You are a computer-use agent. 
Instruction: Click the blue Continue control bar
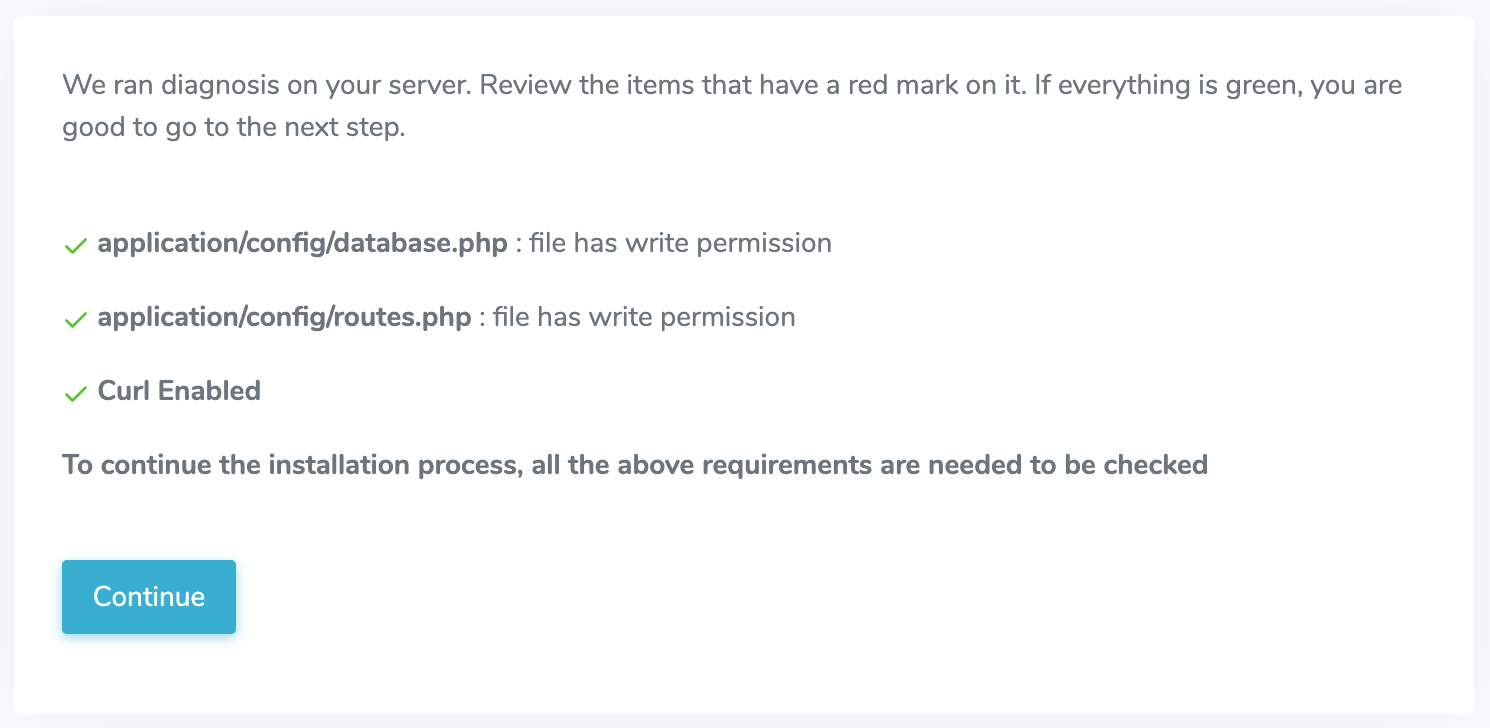[148, 596]
